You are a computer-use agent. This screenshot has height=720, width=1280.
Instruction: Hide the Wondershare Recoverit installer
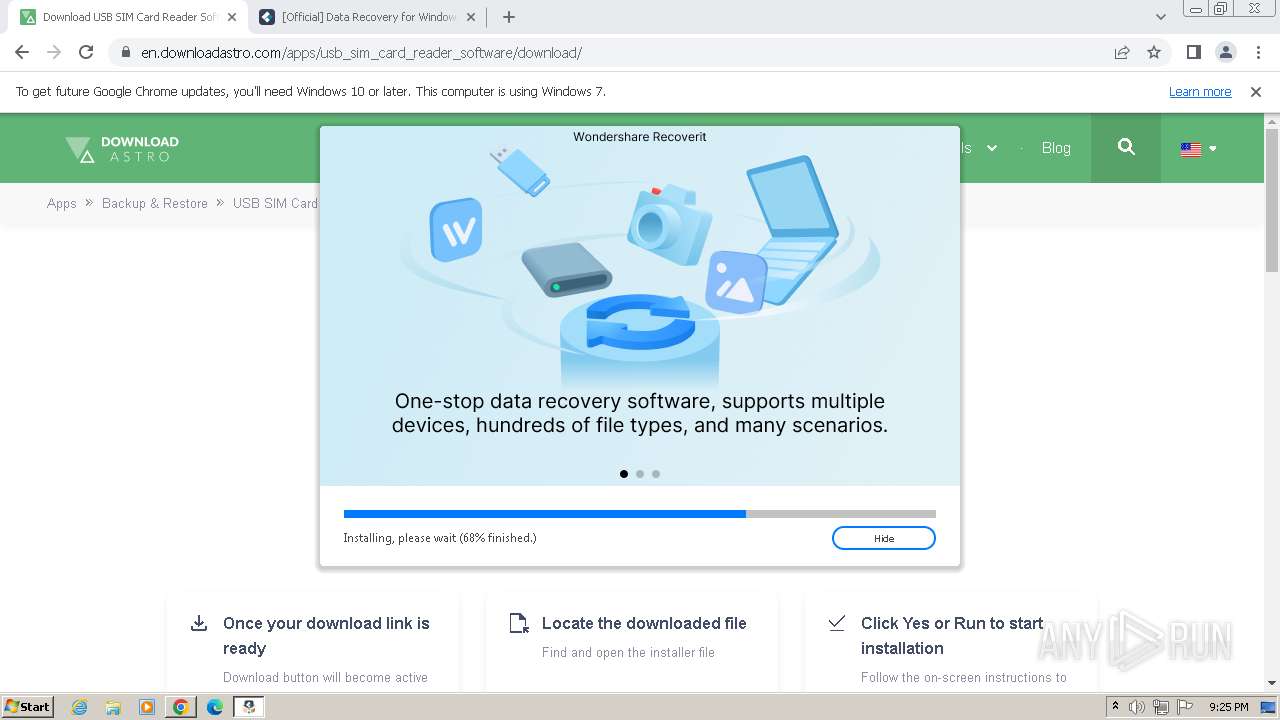tap(884, 538)
